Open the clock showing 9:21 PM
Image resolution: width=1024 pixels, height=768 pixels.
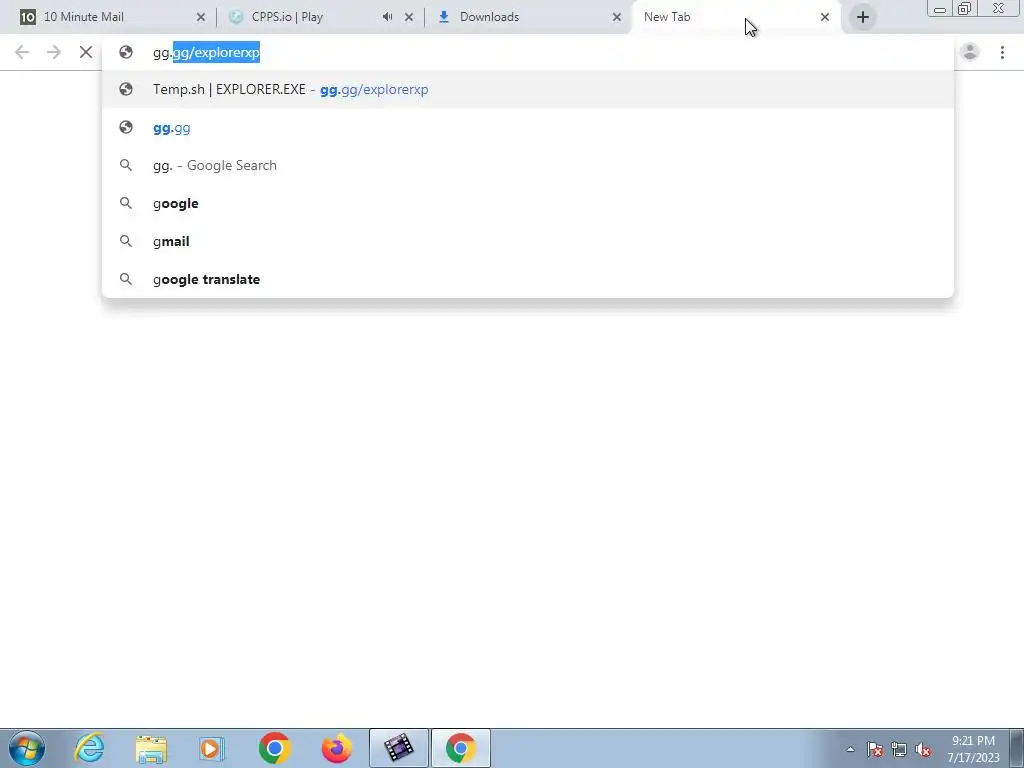coord(973,749)
